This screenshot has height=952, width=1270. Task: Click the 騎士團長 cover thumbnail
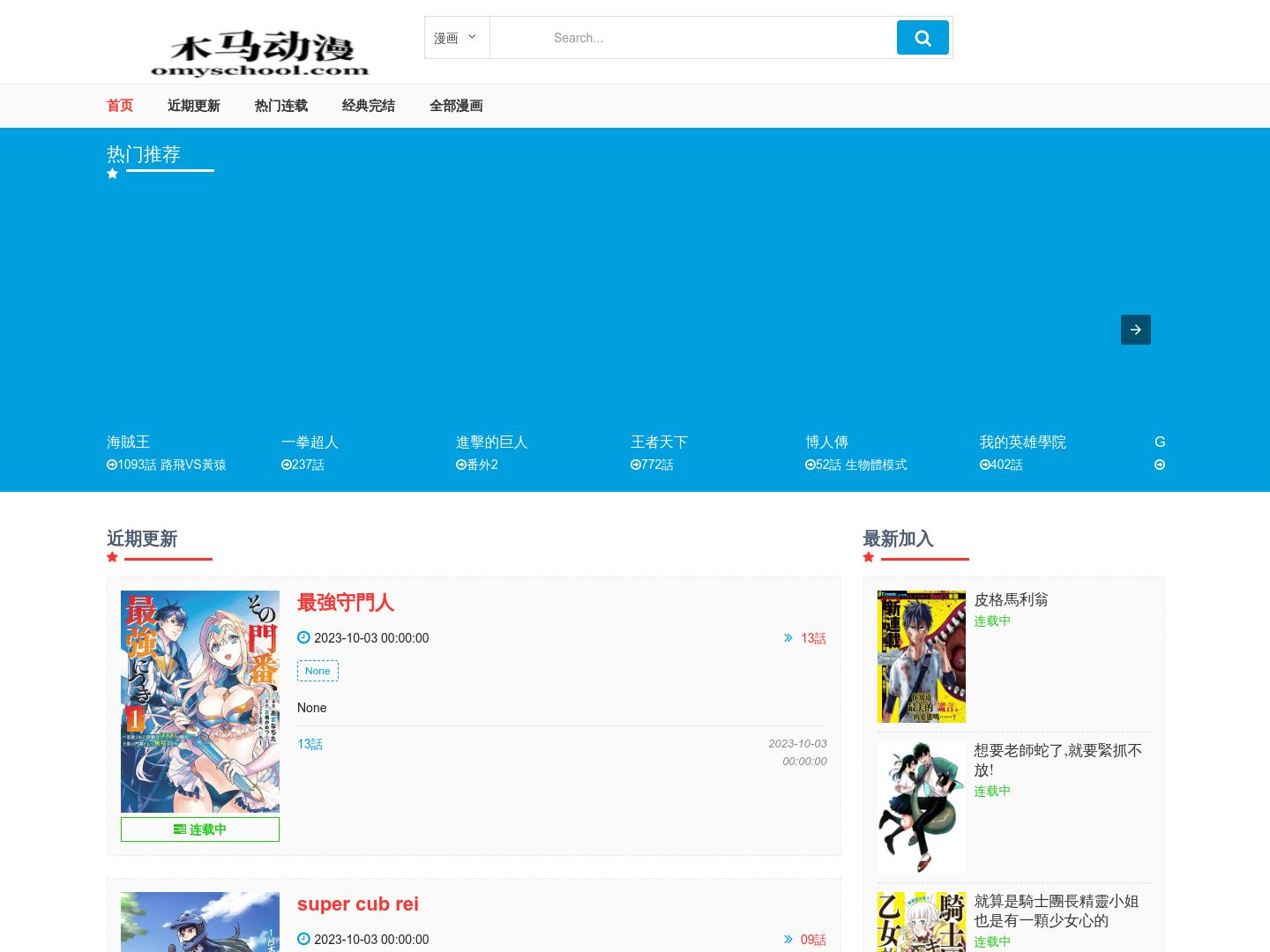[x=922, y=922]
